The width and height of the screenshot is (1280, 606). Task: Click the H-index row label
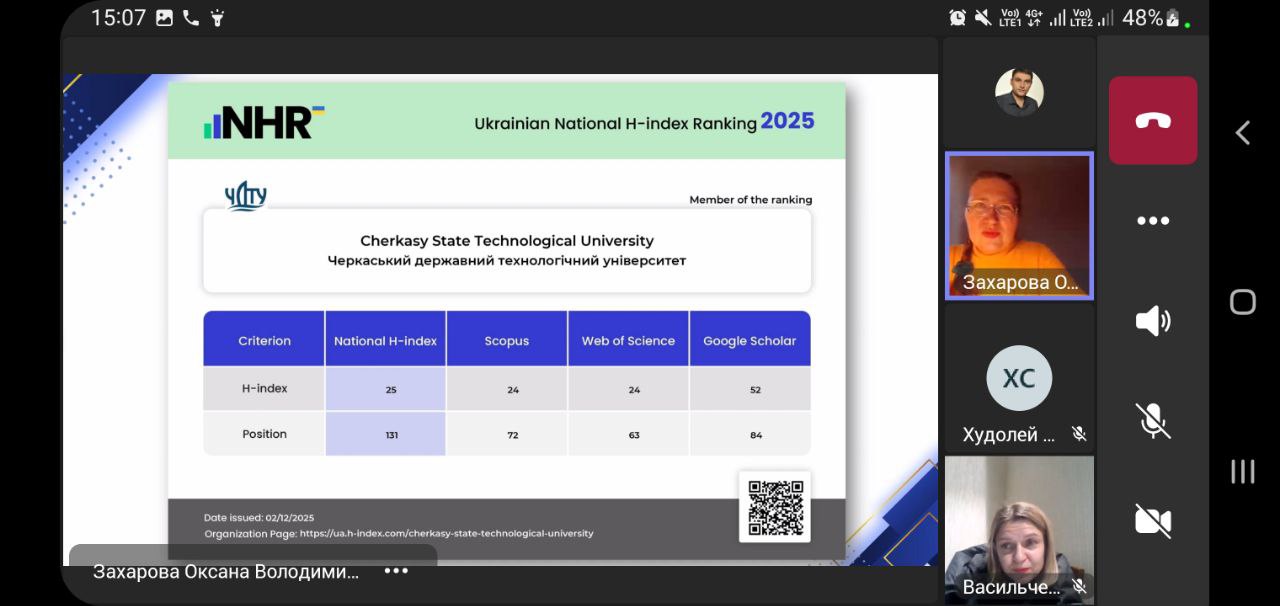tap(264, 388)
